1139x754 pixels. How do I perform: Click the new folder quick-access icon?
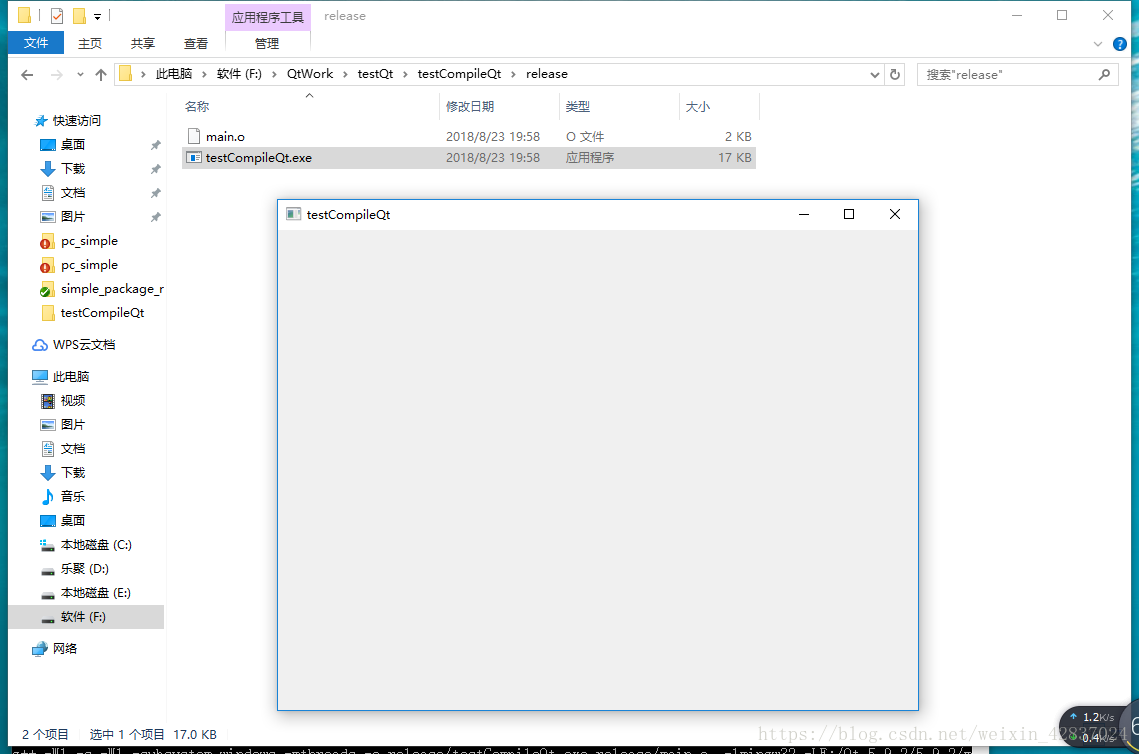79,15
